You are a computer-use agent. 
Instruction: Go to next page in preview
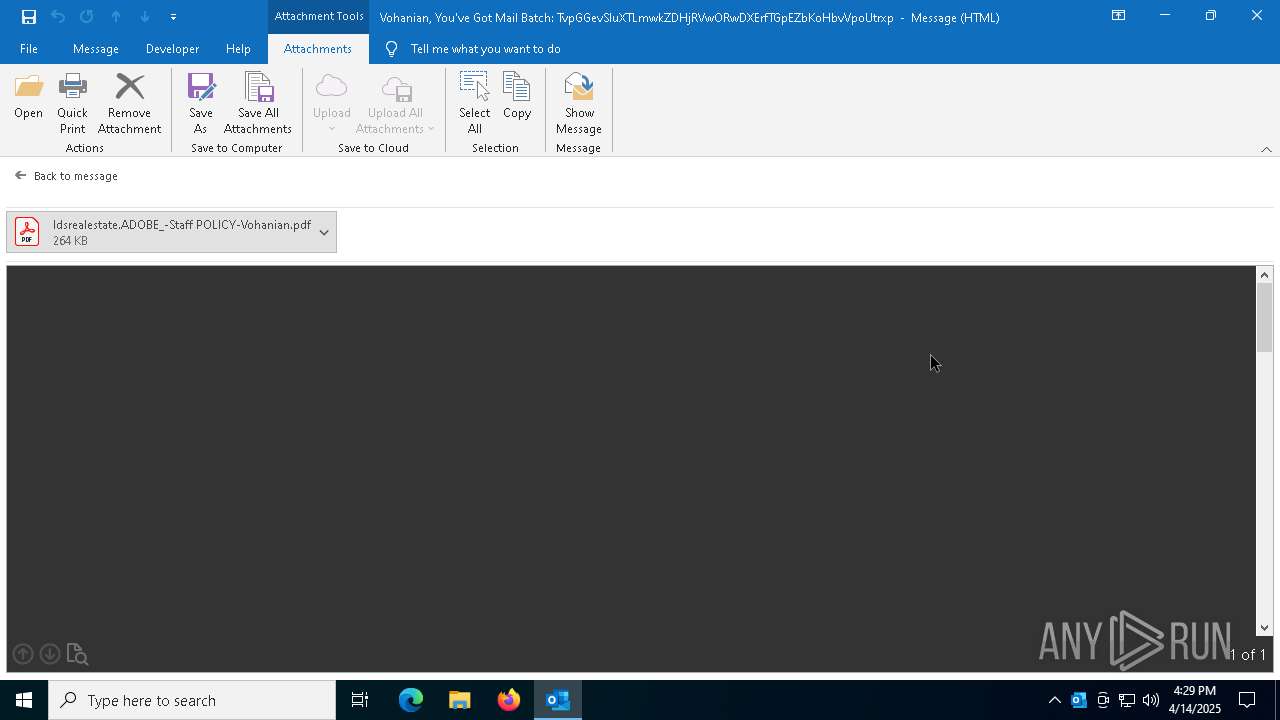[x=49, y=654]
